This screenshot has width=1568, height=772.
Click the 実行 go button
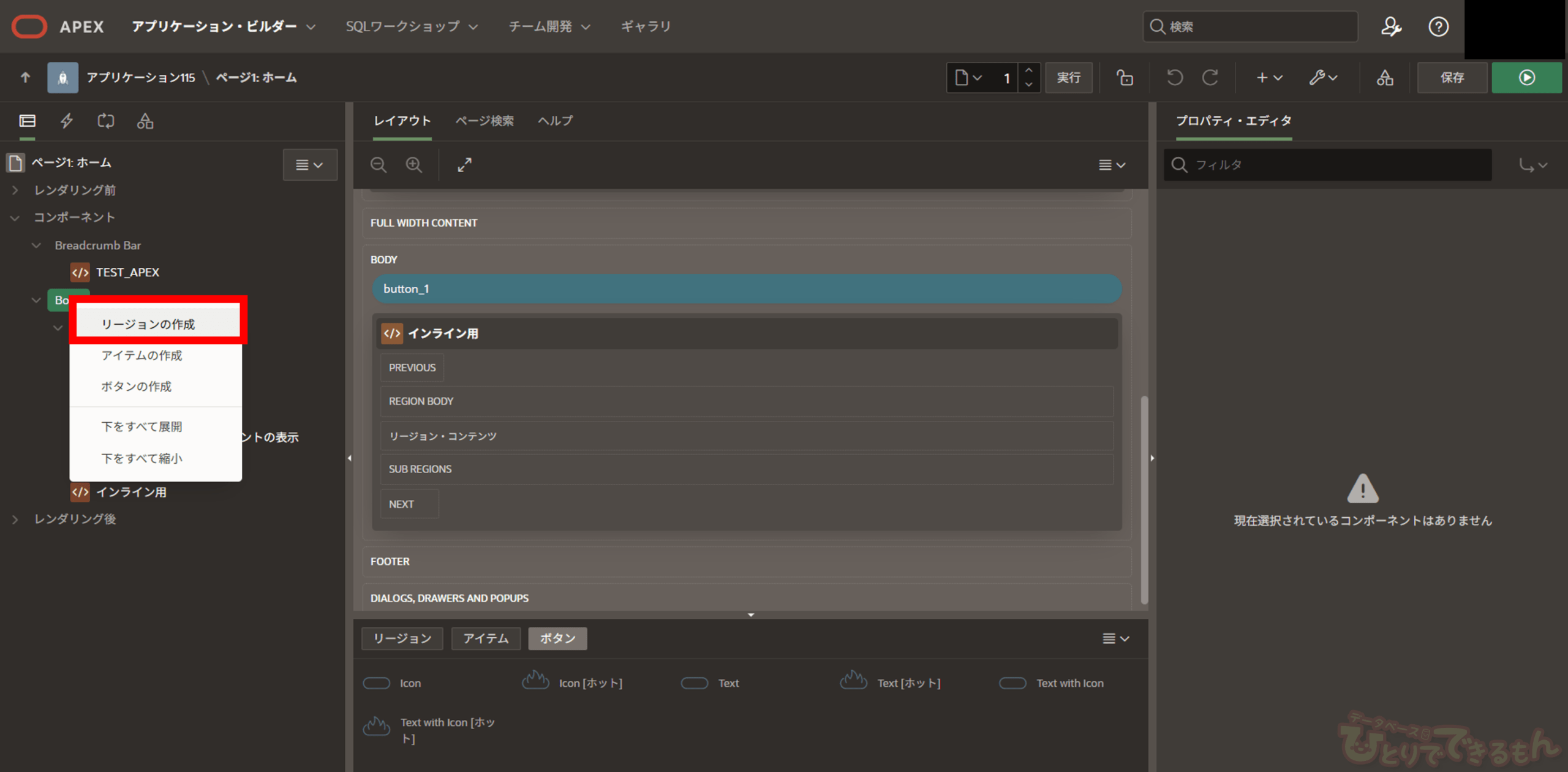click(x=1068, y=78)
